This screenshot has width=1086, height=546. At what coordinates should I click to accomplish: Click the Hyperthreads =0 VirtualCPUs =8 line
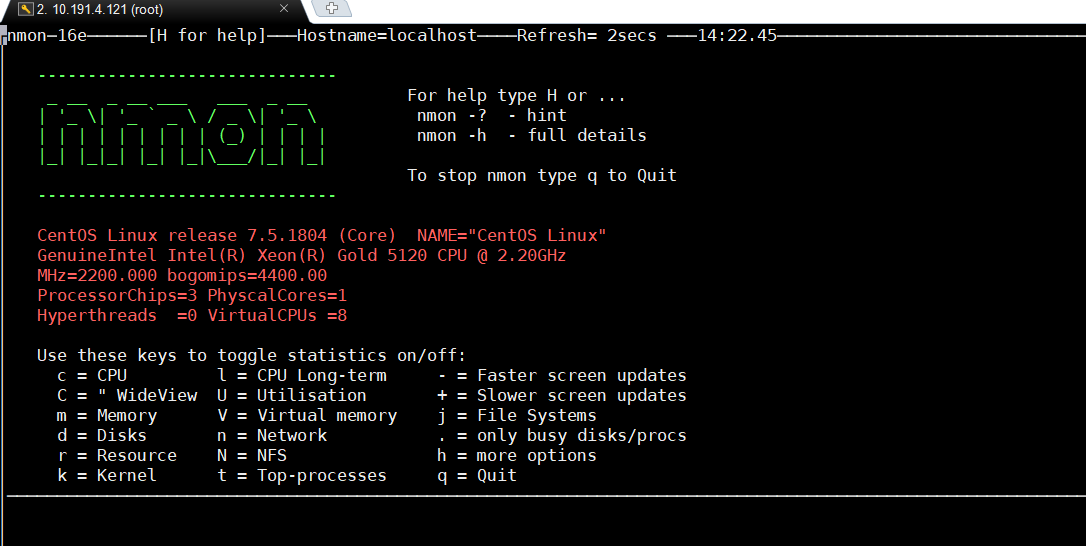[192, 316]
